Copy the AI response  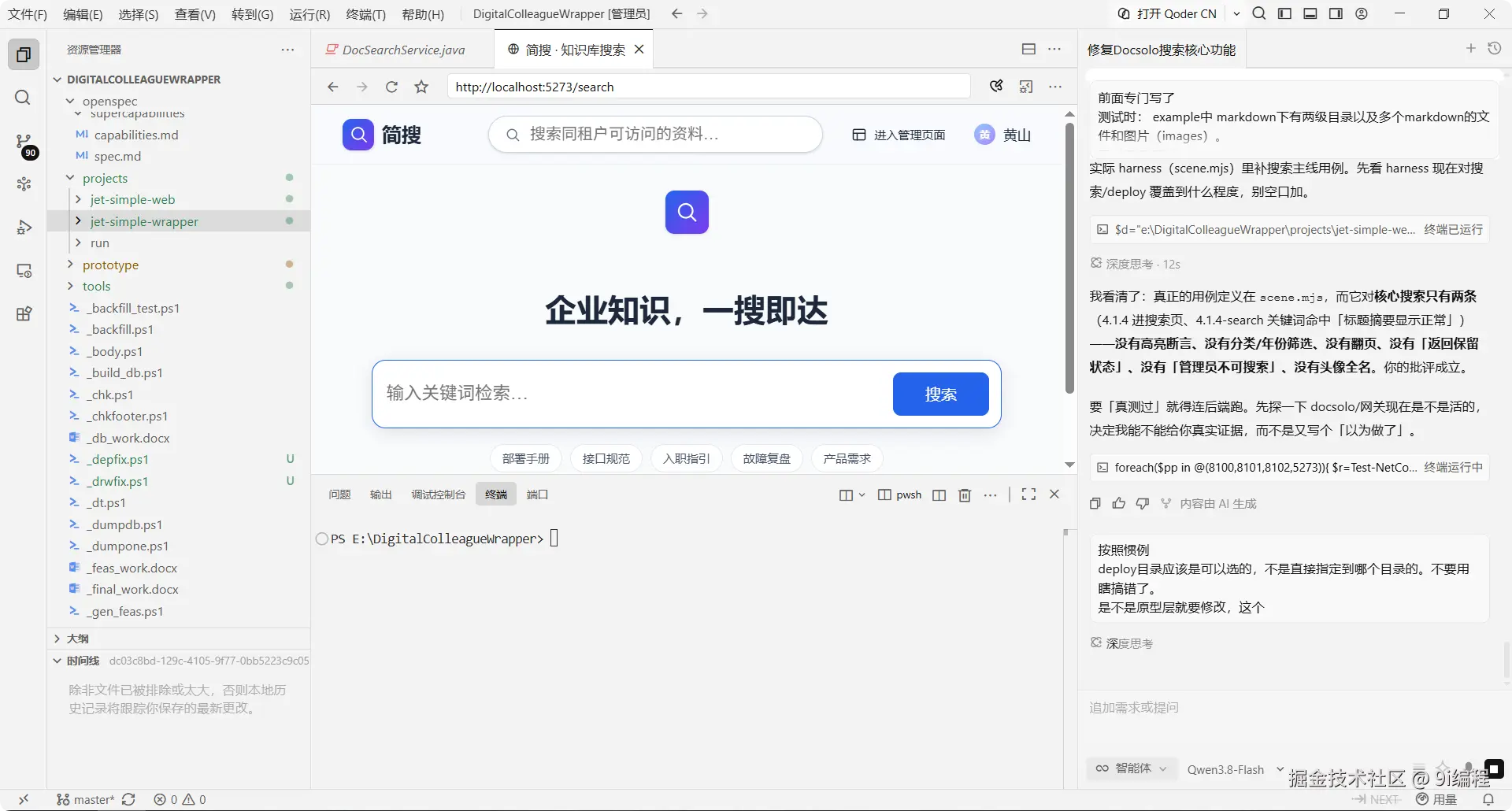(1095, 503)
